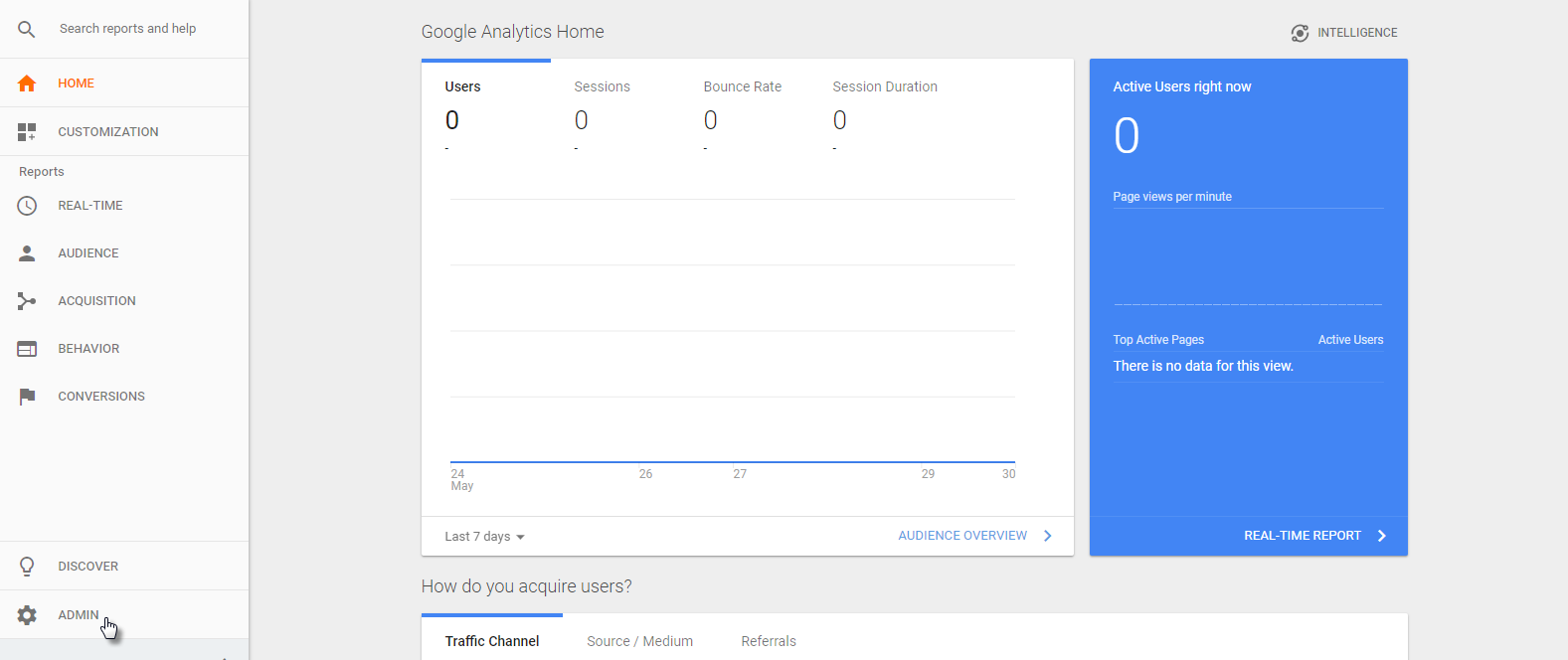Click the 24 May date on chart axis
This screenshot has width=1568, height=660.
point(461,480)
